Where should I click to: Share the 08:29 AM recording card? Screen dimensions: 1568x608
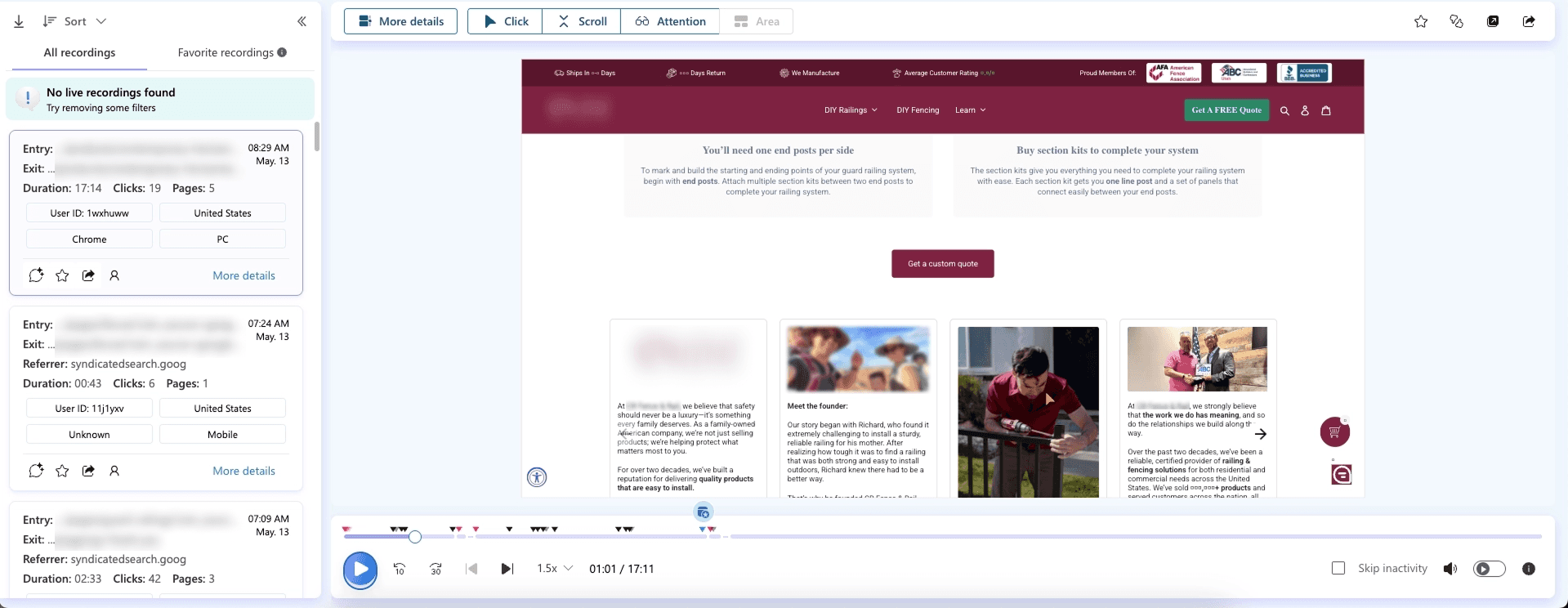point(88,275)
